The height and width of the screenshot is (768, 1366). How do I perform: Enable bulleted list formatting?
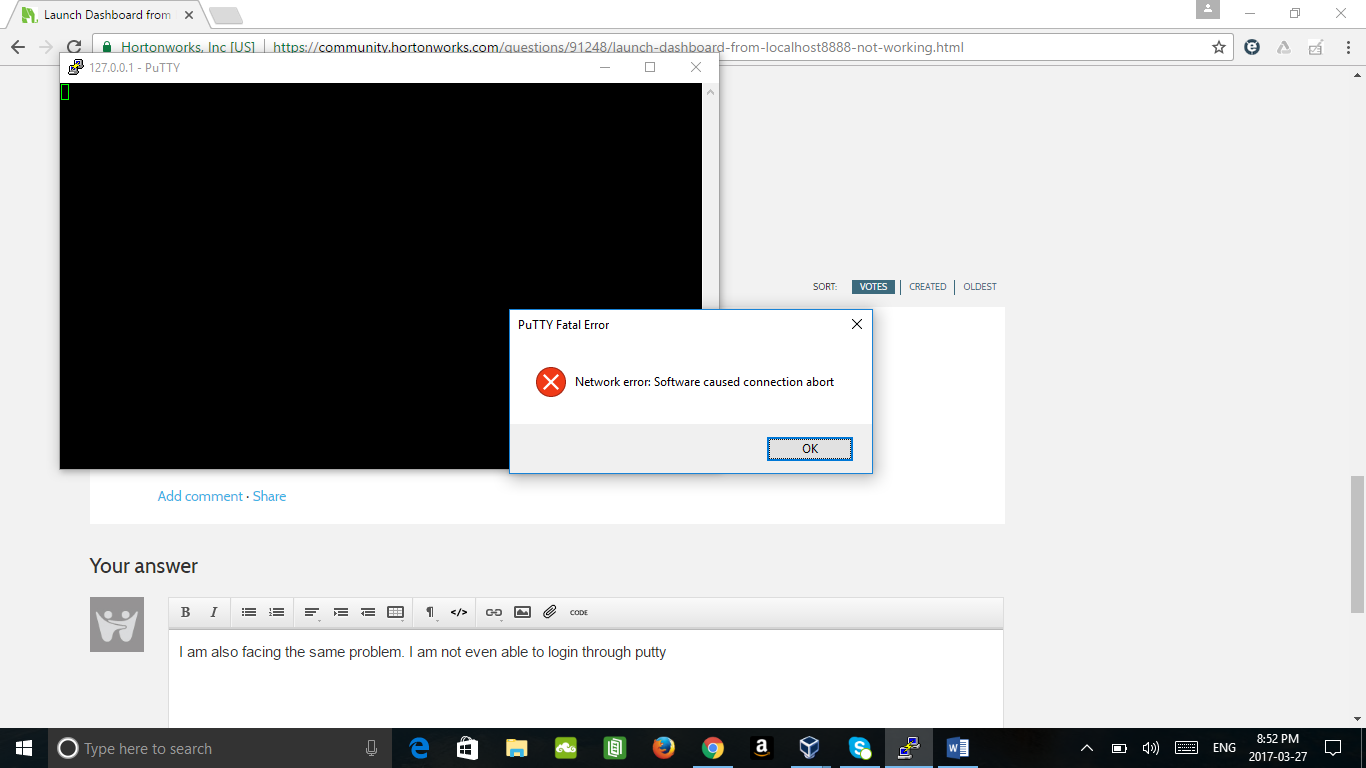(248, 612)
